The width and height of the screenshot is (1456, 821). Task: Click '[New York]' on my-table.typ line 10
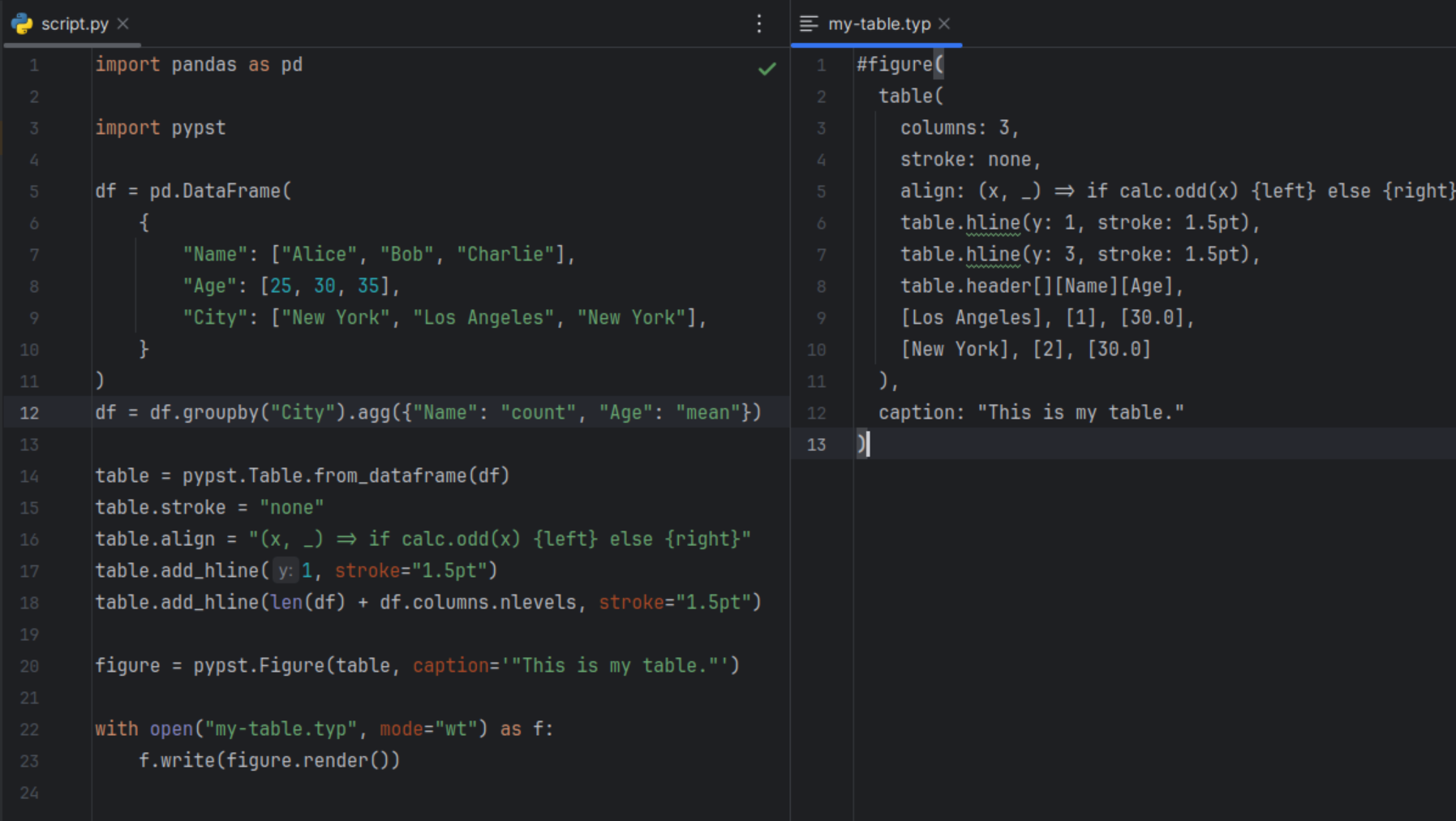955,349
